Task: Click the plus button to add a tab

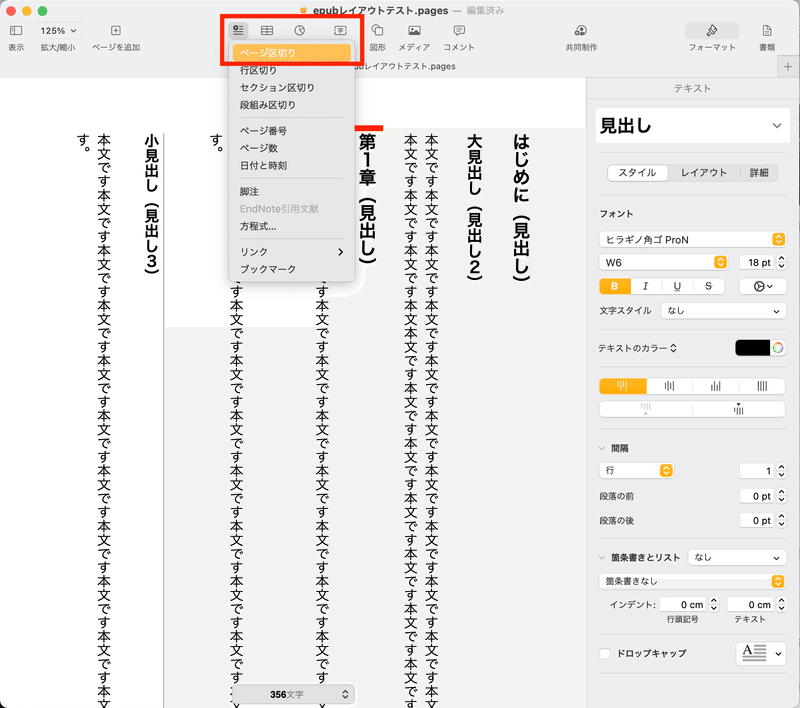Action: (x=788, y=67)
